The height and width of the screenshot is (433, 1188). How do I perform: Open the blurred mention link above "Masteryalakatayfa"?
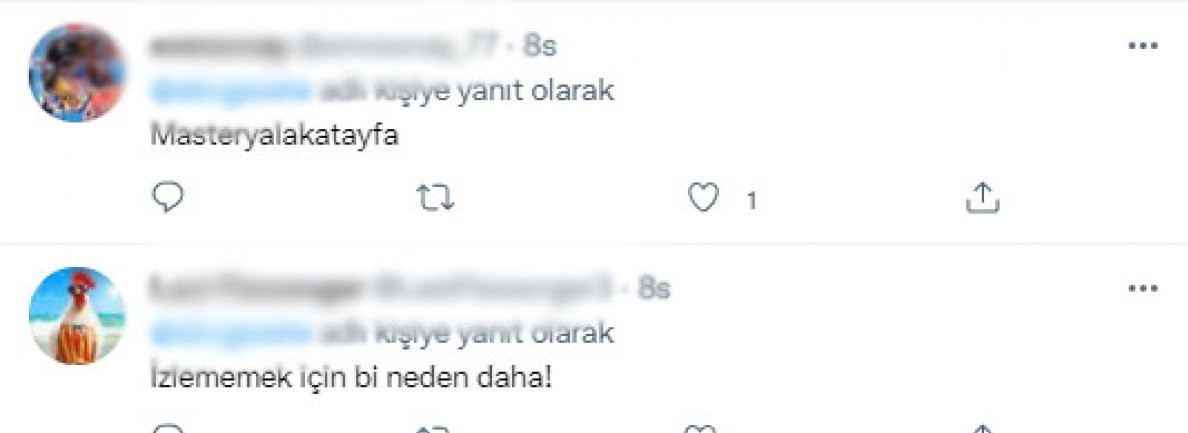point(231,92)
